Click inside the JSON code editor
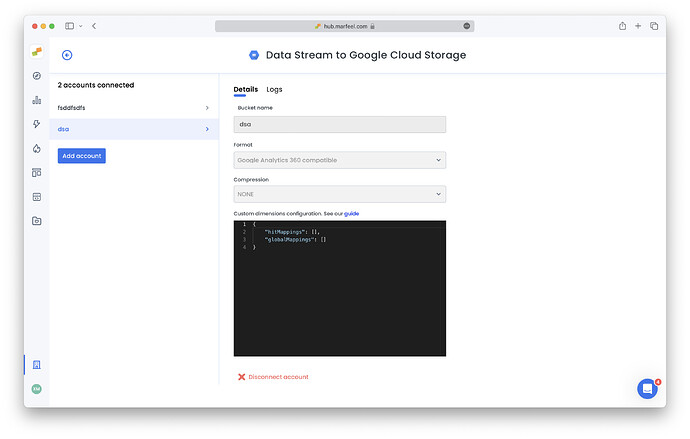 pyautogui.click(x=340, y=288)
